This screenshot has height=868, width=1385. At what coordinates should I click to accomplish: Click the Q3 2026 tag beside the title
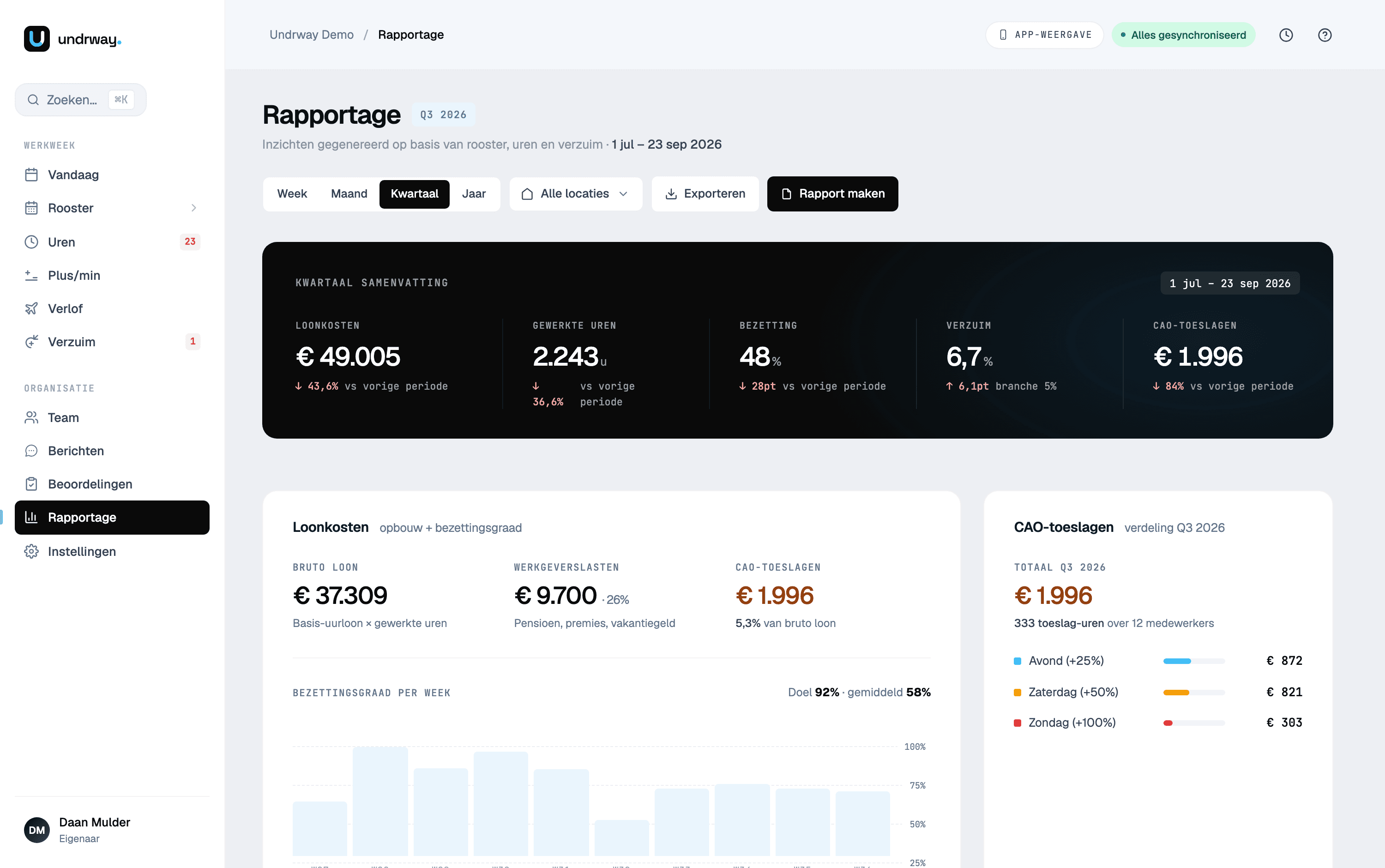443,115
